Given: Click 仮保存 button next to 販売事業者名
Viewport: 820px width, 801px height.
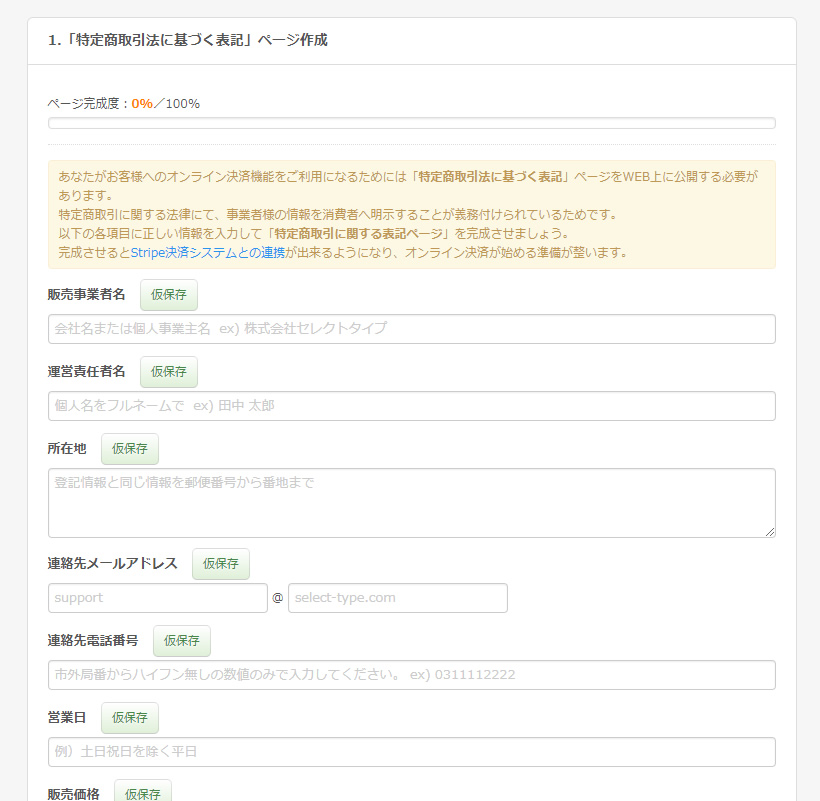Looking at the screenshot, I should 168,295.
